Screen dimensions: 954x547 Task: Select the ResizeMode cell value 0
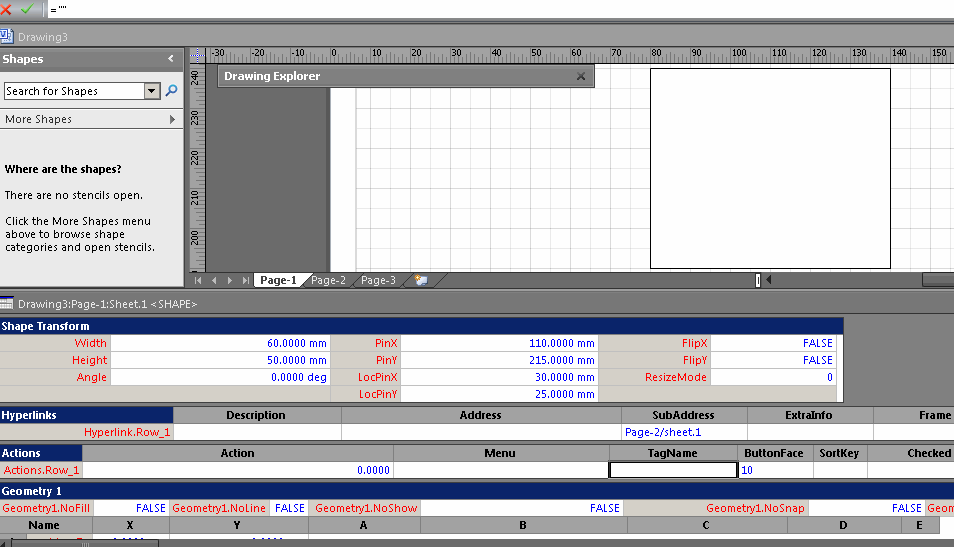pyautogui.click(x=774, y=377)
